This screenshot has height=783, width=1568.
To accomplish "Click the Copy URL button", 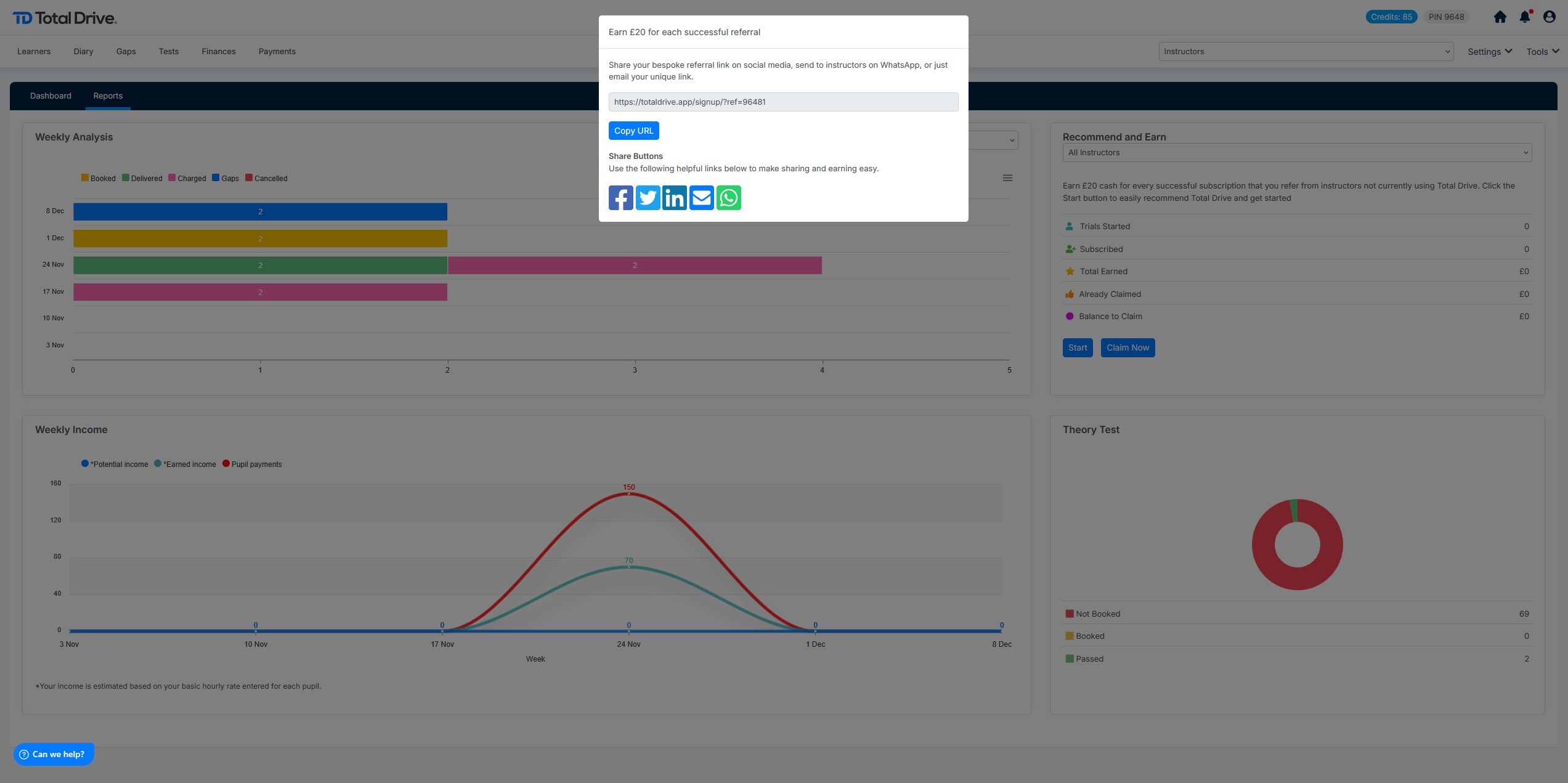I will point(633,131).
